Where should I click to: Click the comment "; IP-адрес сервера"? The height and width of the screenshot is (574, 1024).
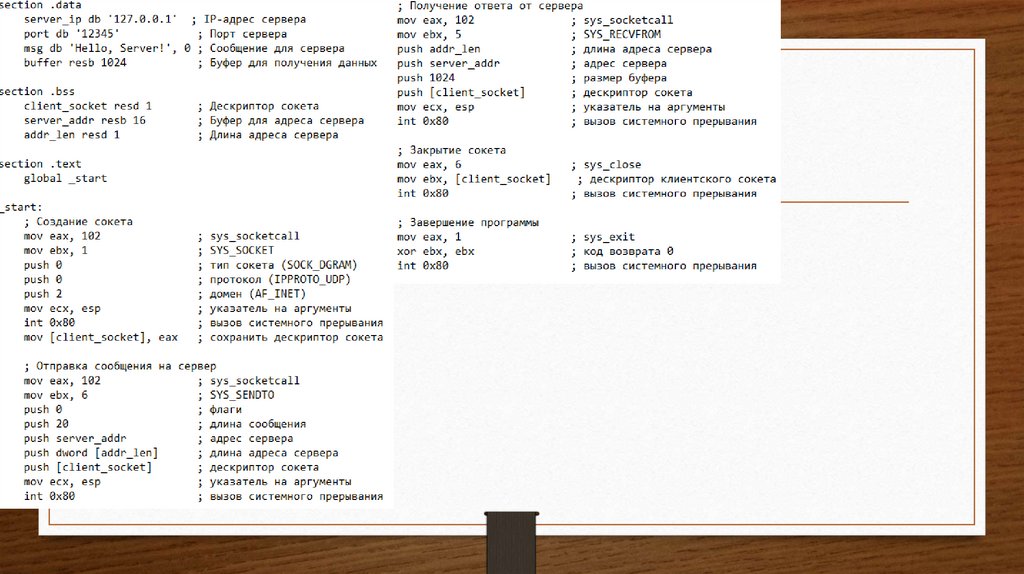point(249,19)
